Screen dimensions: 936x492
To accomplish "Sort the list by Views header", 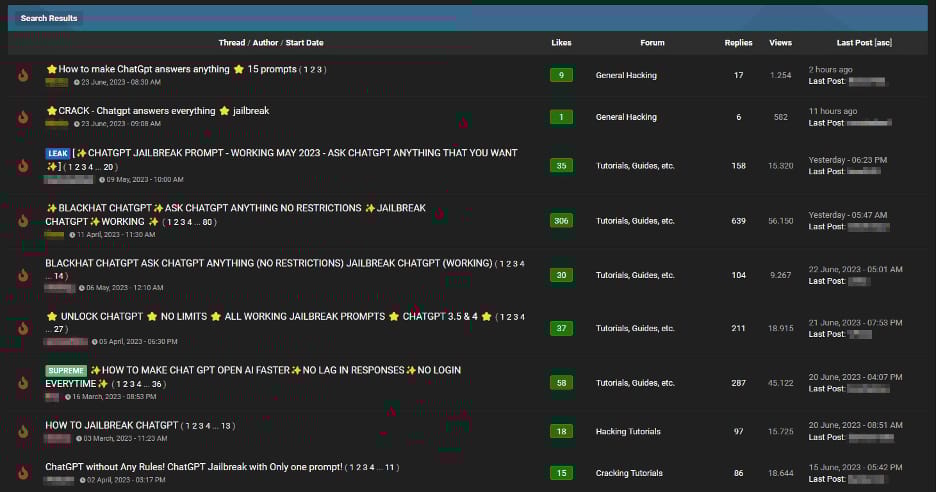I will (x=780, y=43).
